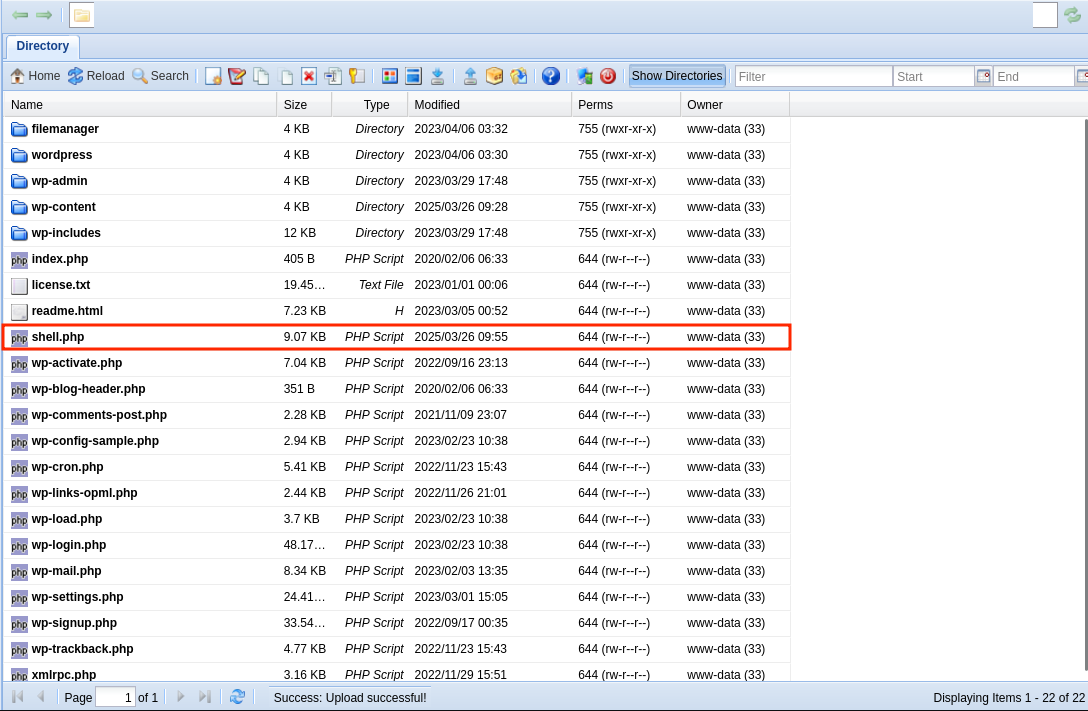Select the index.php file
Viewport: 1088px width, 711px height.
coord(397,259)
